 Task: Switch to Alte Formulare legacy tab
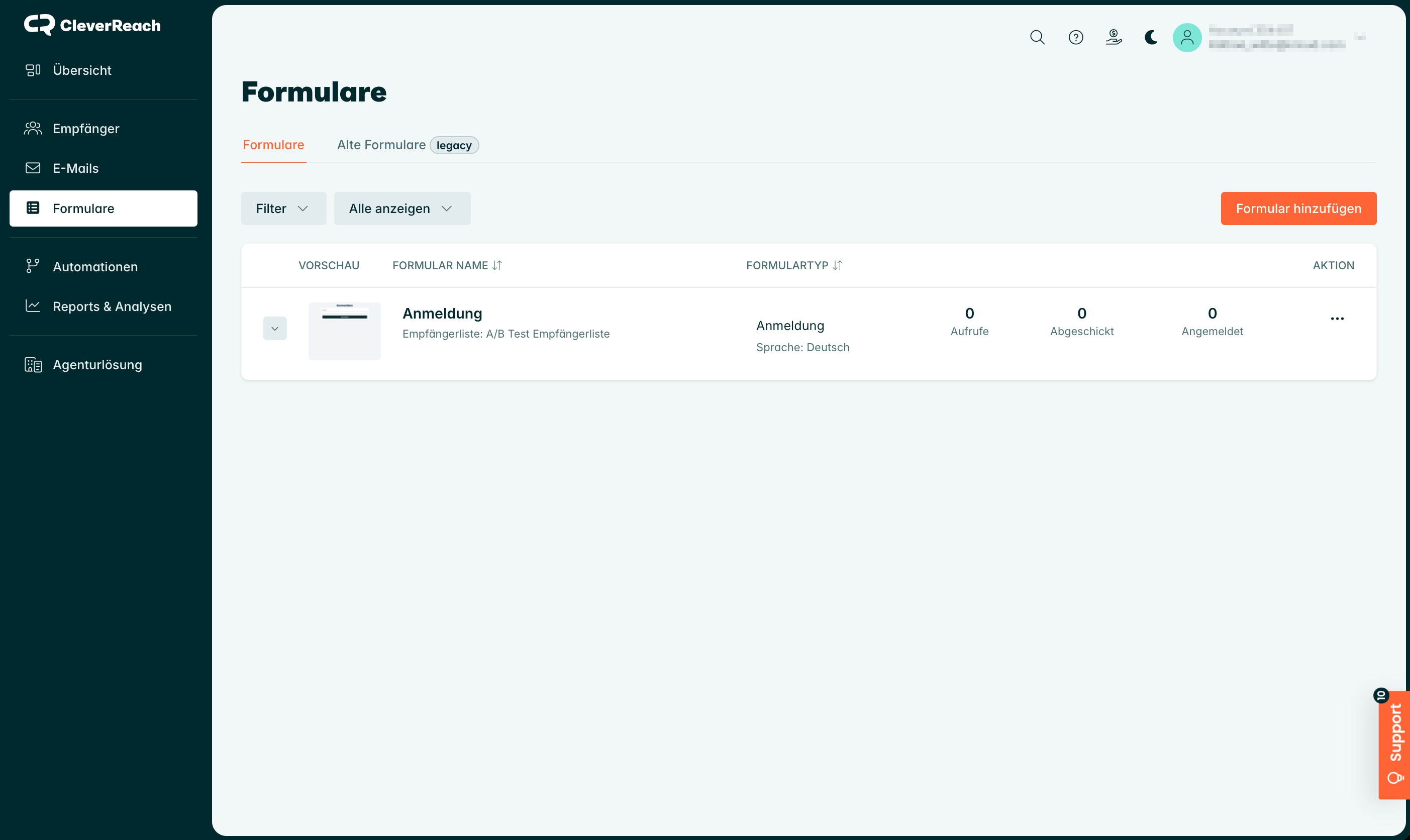click(x=408, y=145)
